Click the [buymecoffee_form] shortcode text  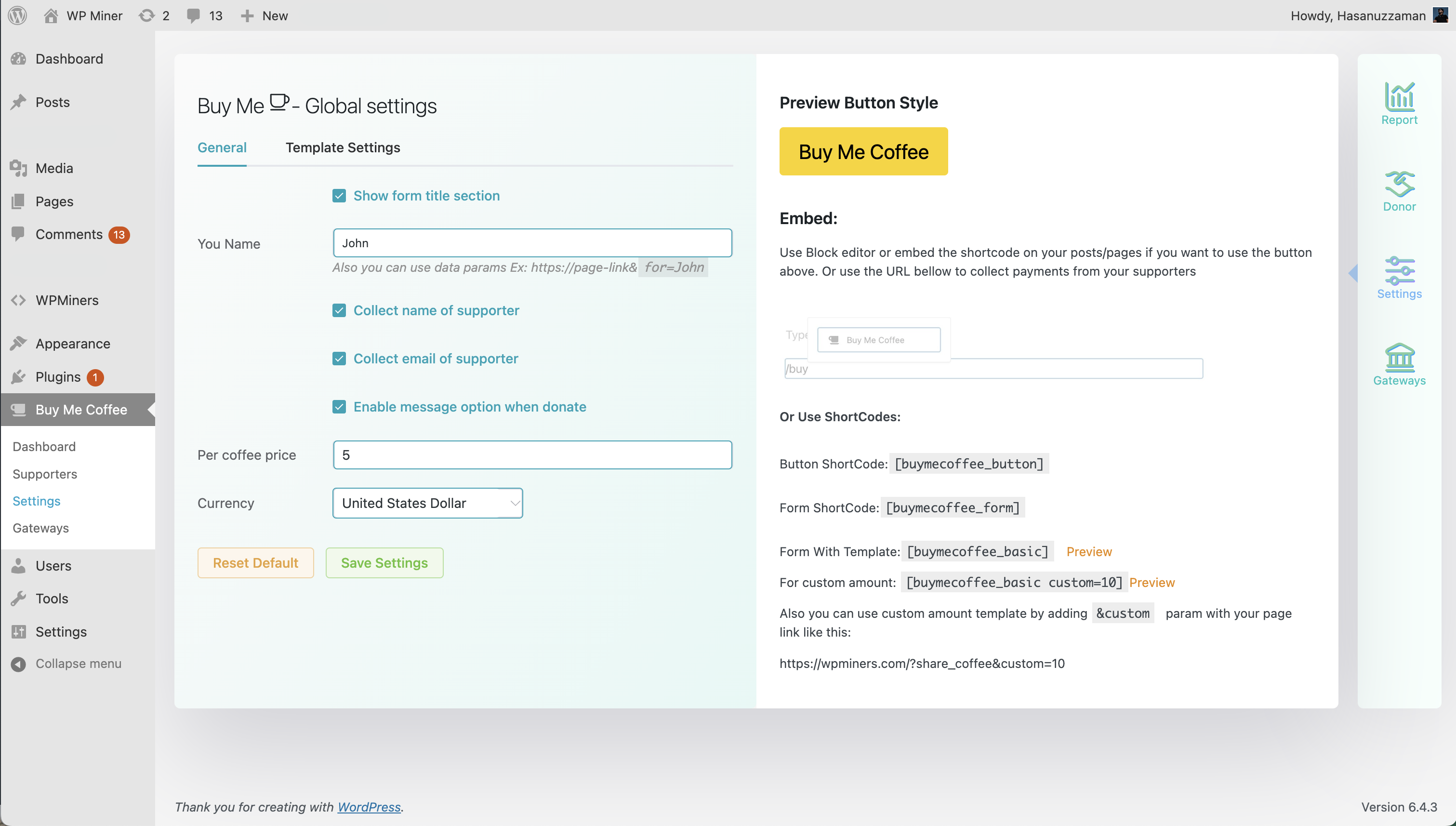[953, 507]
